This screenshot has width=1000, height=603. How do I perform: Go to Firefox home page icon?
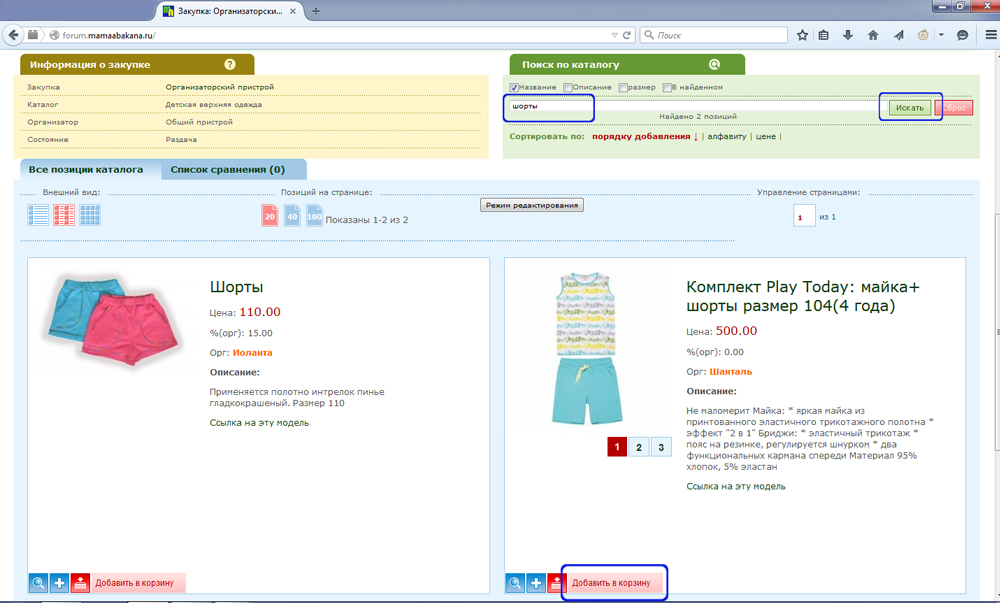point(873,35)
